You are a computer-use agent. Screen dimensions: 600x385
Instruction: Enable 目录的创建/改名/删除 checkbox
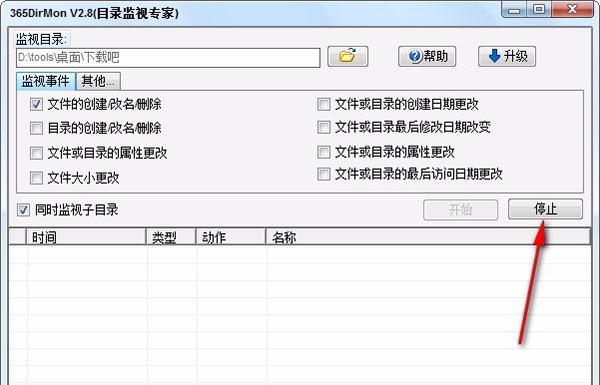[x=36, y=128]
